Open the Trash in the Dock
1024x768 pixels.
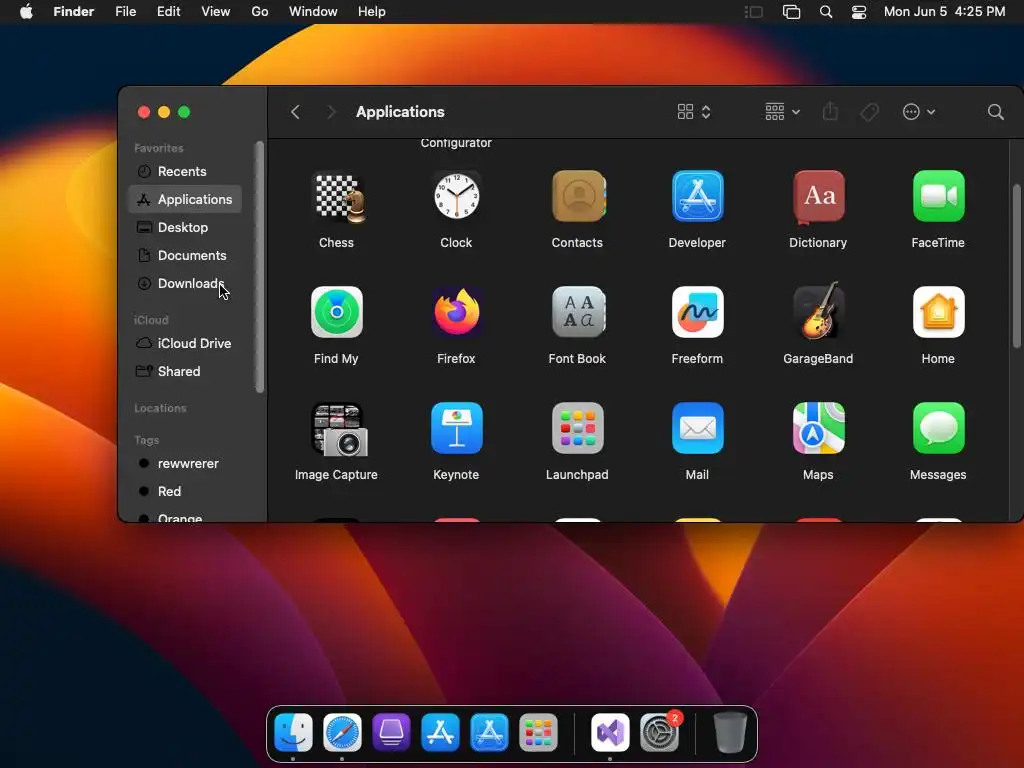(729, 732)
